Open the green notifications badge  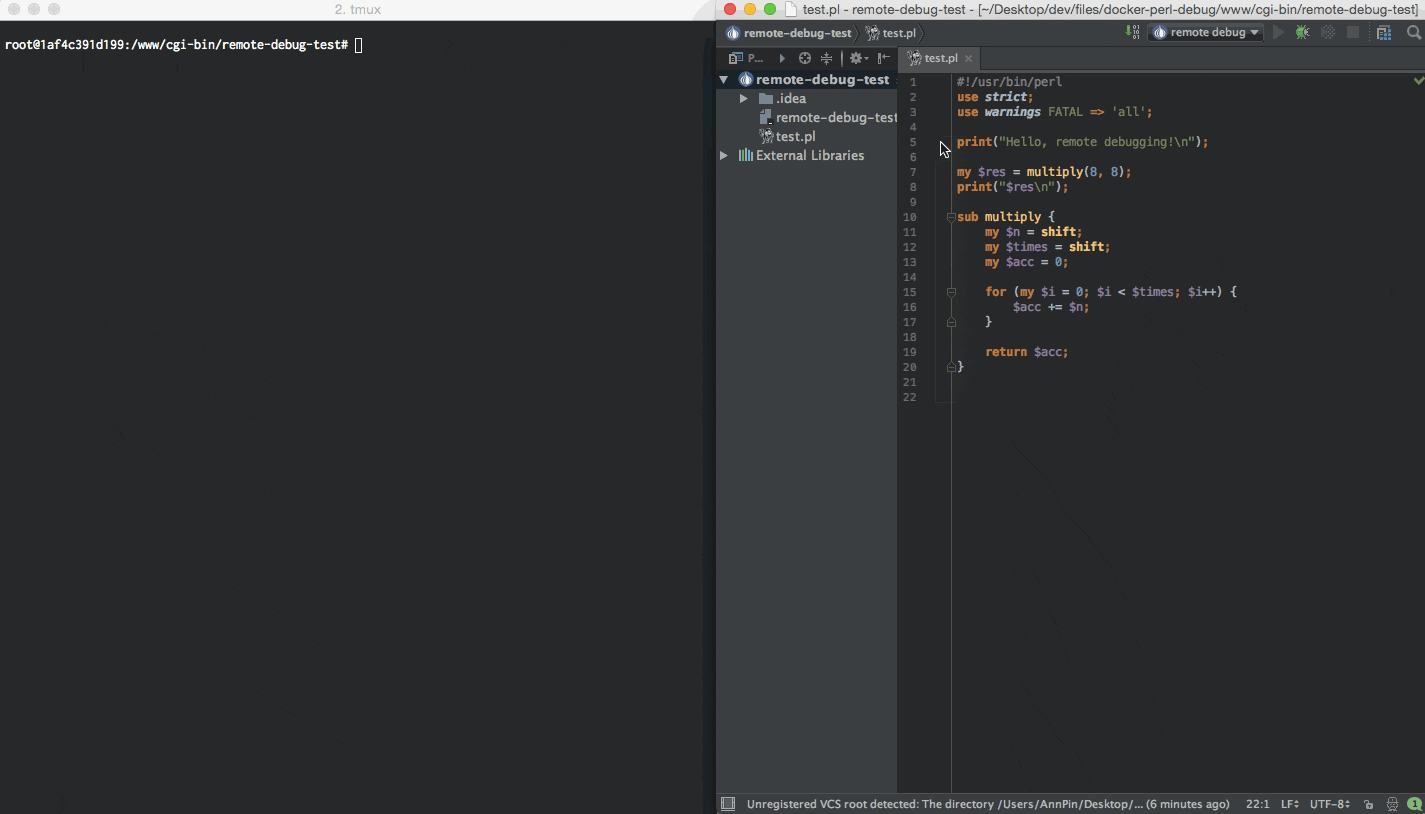1414,804
